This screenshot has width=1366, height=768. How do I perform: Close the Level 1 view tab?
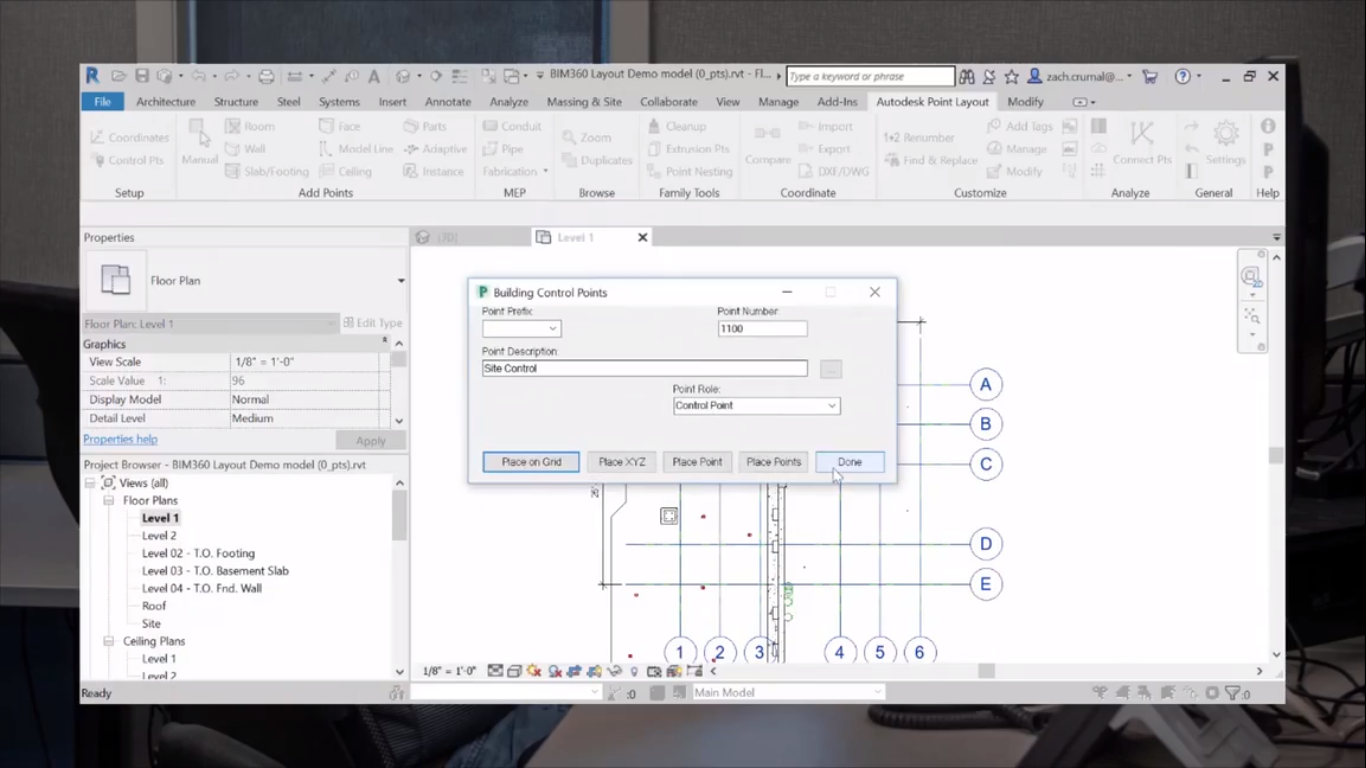click(x=643, y=237)
